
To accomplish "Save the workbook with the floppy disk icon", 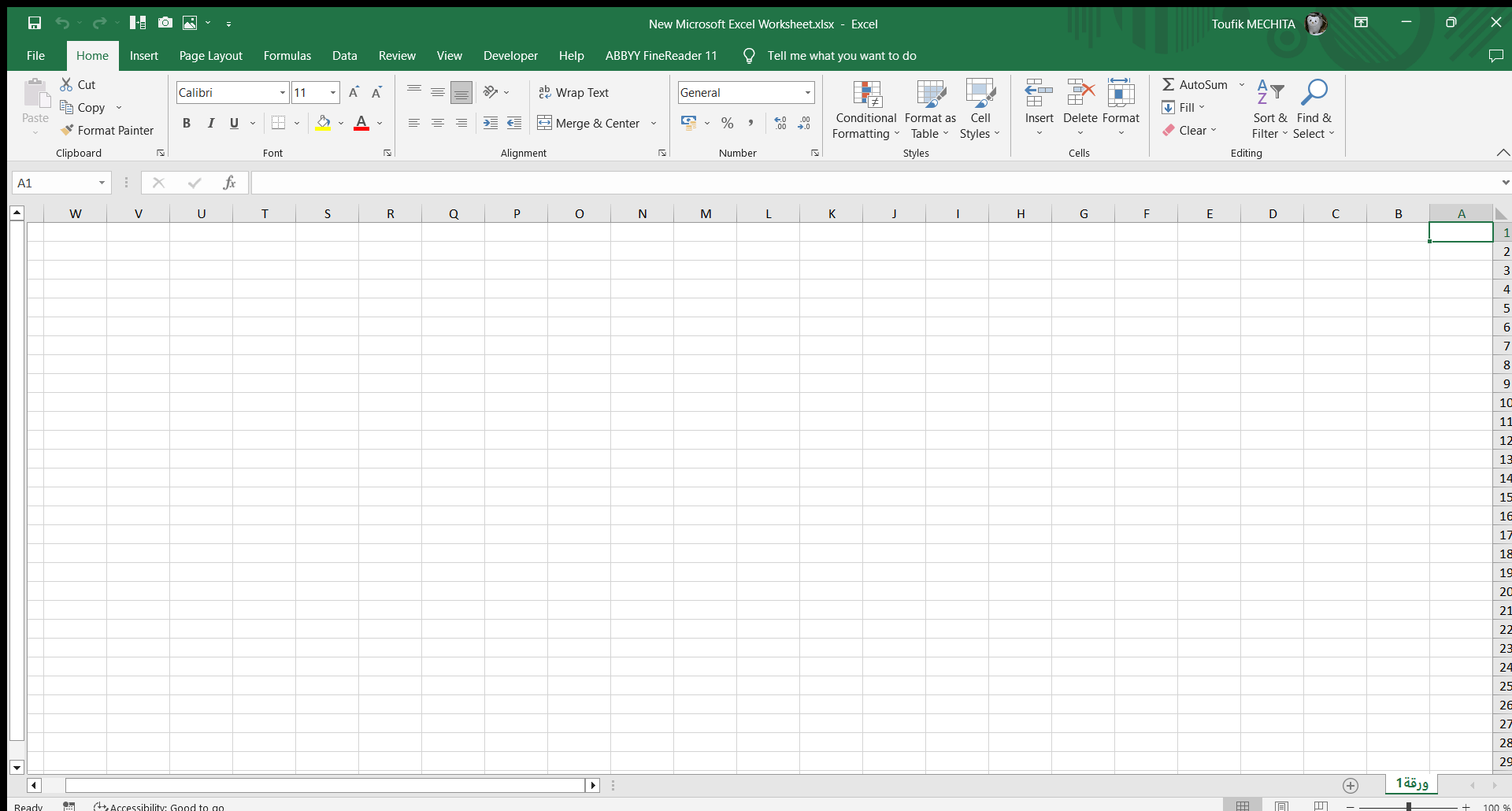I will [34, 23].
